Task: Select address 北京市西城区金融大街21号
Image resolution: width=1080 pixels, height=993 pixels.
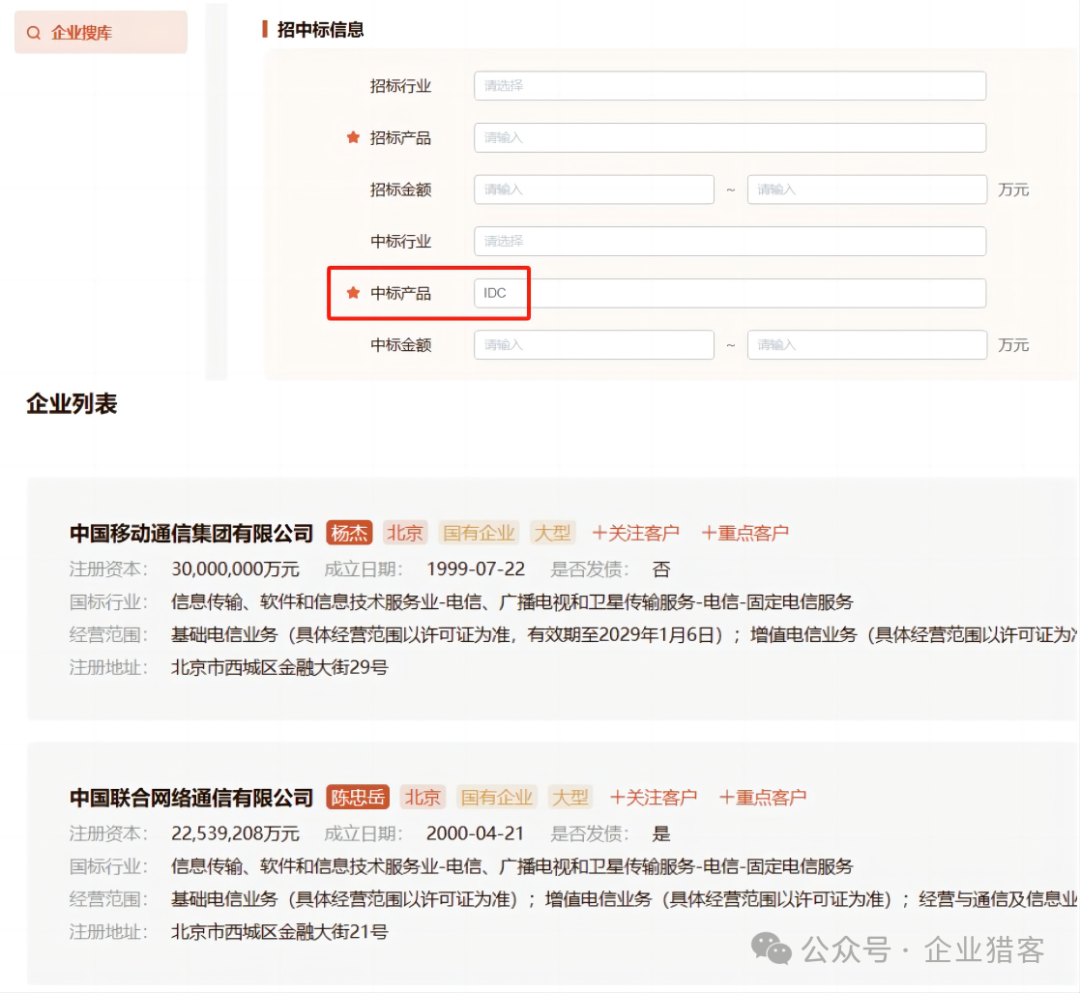Action: (x=280, y=932)
